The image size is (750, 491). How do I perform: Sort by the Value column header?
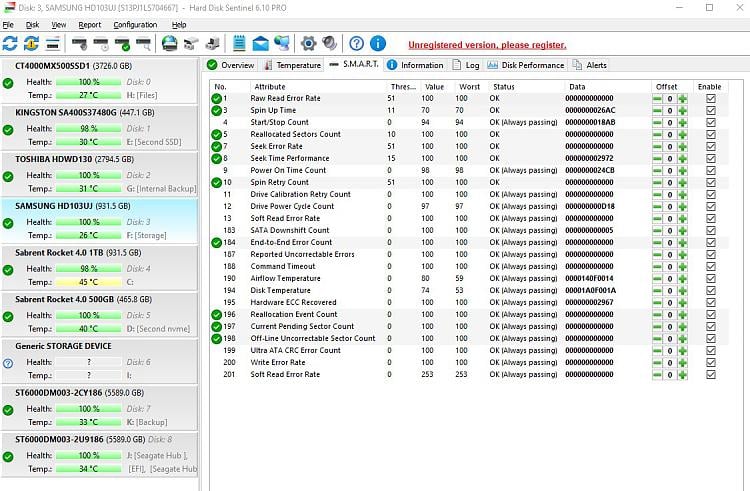(434, 87)
